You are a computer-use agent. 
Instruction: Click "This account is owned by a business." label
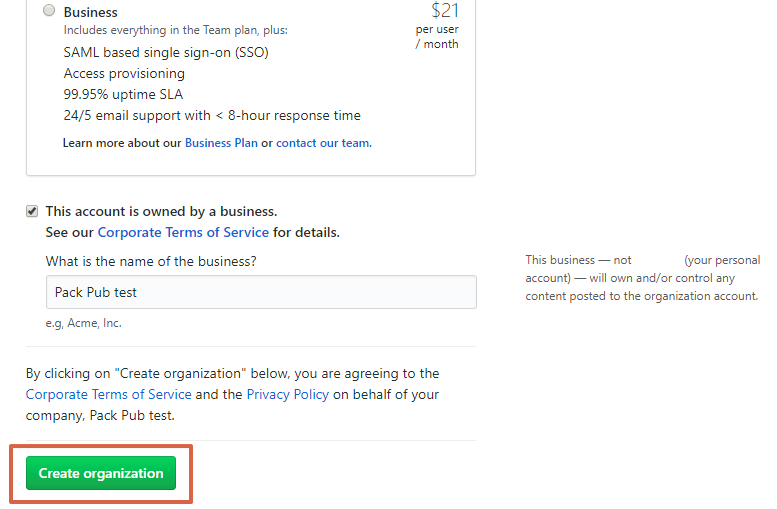pyautogui.click(x=161, y=212)
